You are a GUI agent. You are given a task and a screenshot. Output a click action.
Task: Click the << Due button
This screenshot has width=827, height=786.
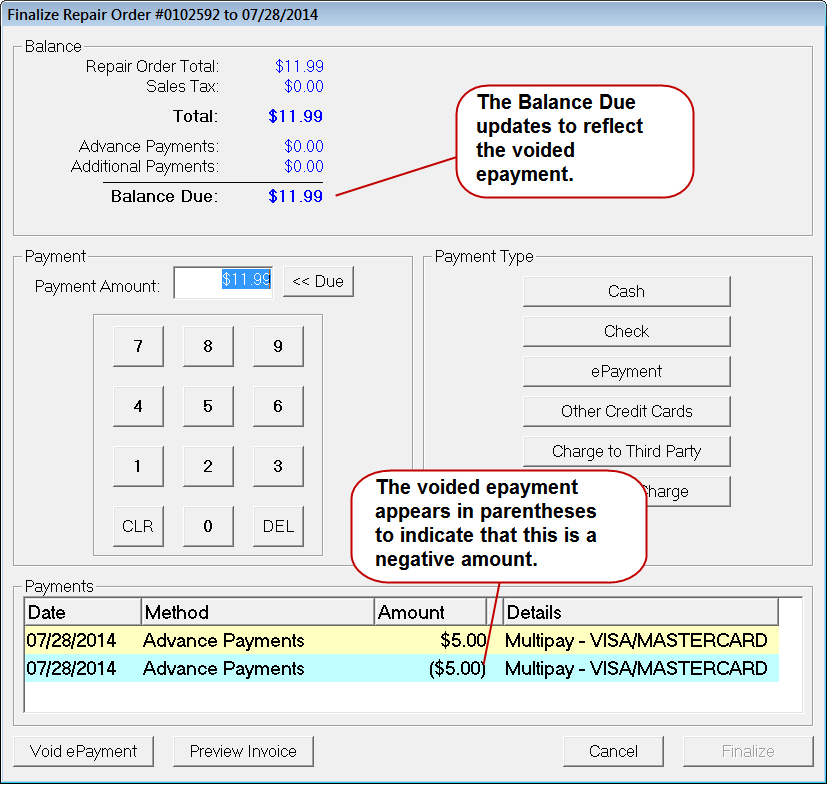[x=318, y=281]
